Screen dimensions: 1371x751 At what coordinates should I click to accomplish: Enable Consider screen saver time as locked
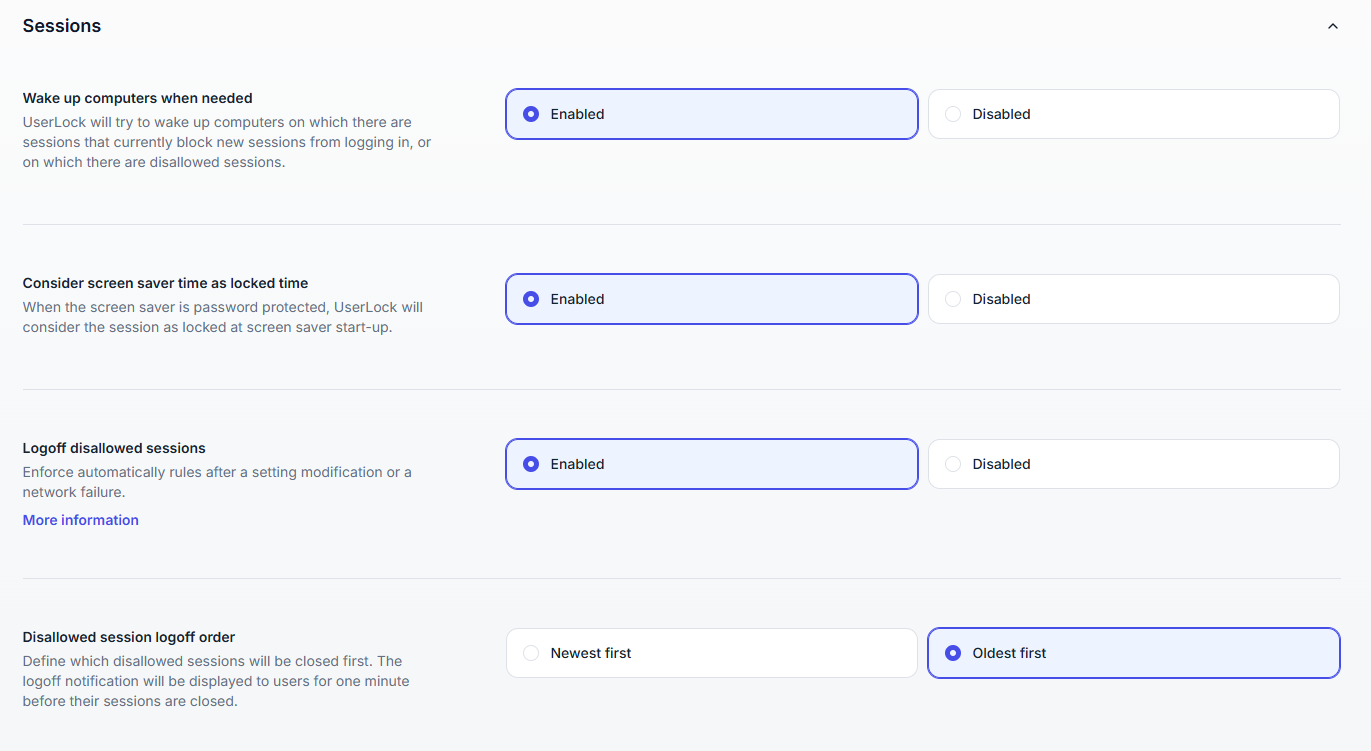(711, 299)
